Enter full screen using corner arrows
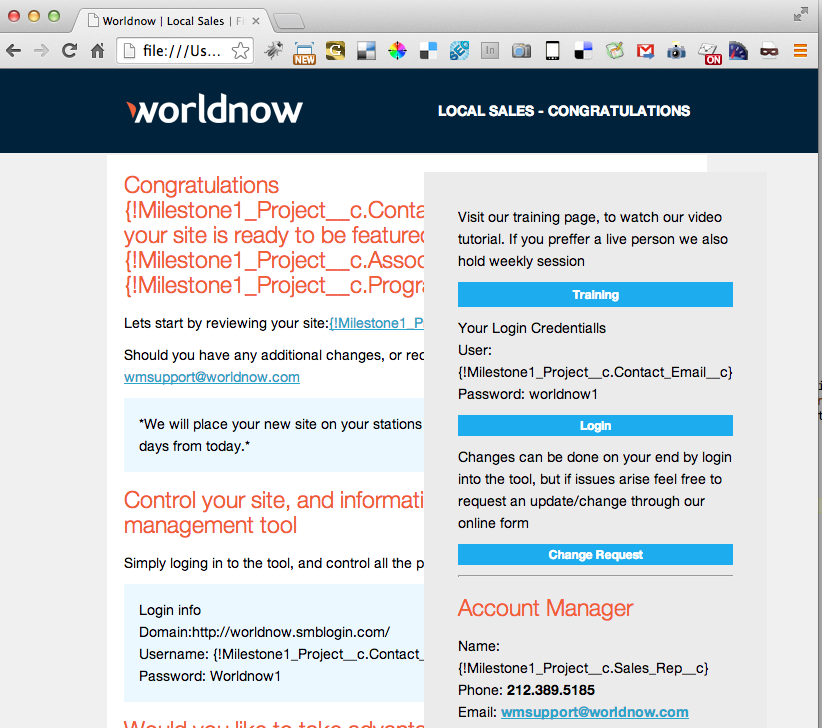The image size is (822, 728). pos(801,14)
